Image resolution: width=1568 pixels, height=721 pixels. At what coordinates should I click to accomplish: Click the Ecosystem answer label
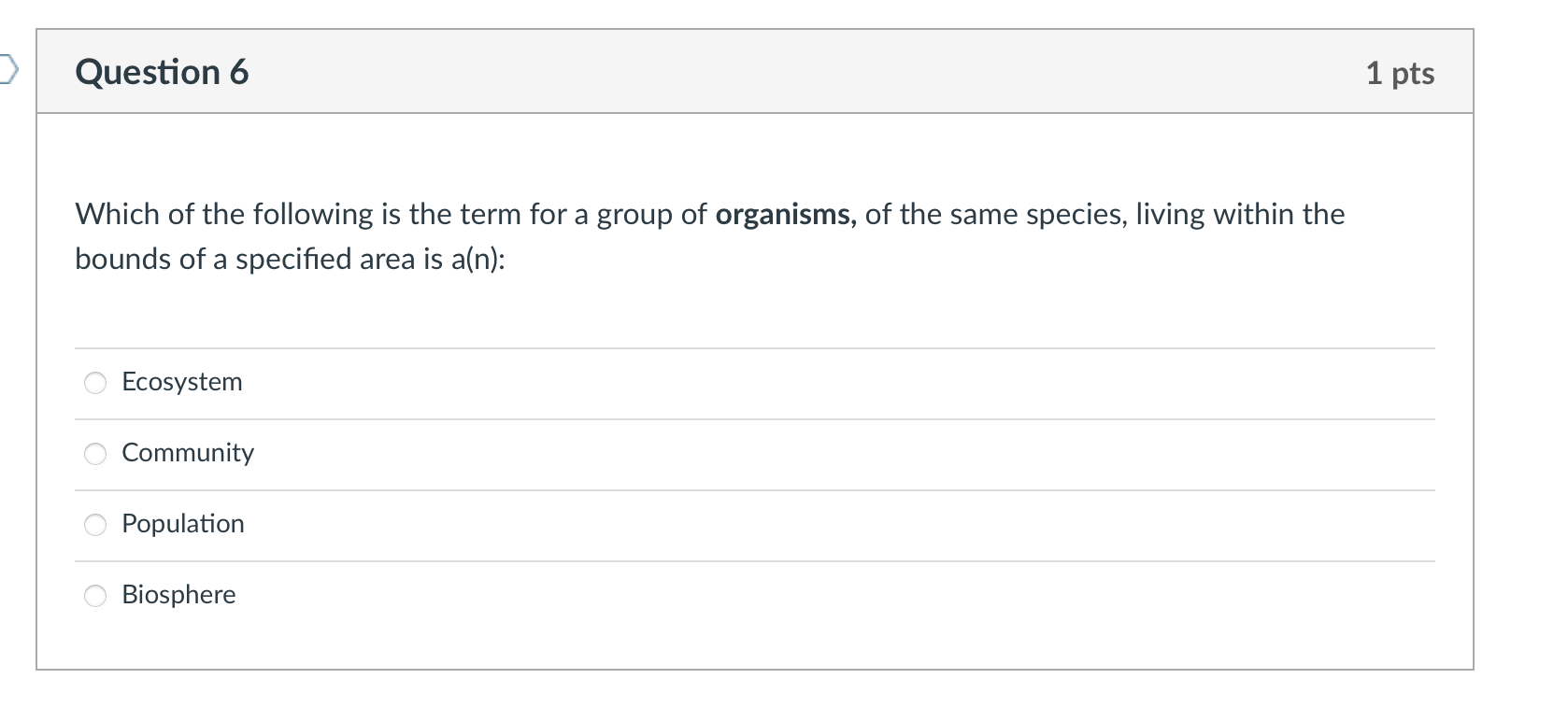182,382
